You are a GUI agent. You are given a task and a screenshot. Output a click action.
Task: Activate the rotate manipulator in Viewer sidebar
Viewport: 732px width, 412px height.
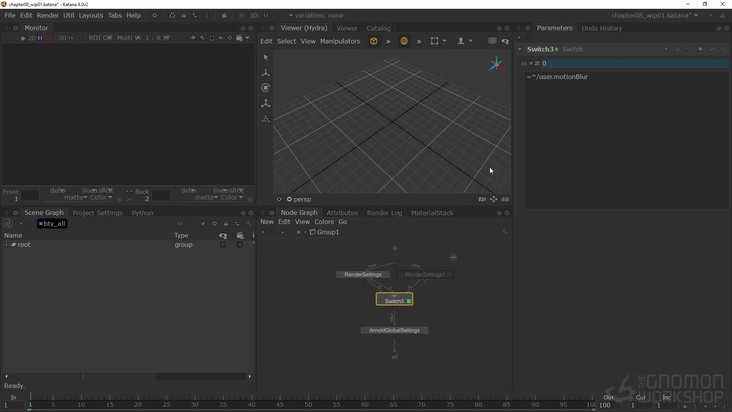pyautogui.click(x=265, y=88)
